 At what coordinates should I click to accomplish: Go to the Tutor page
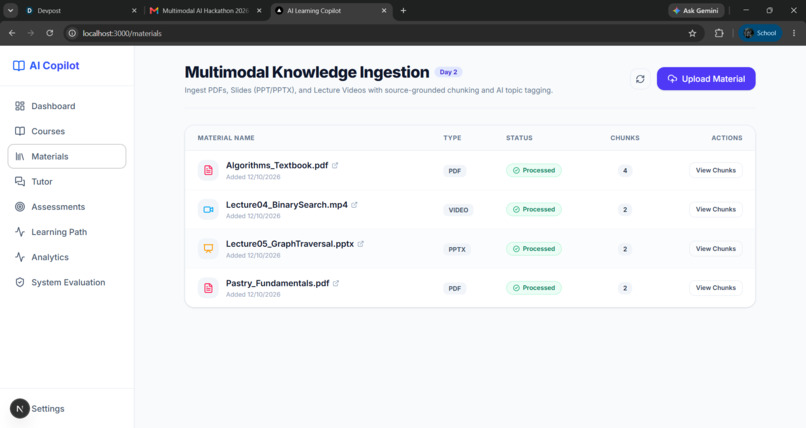click(x=67, y=181)
